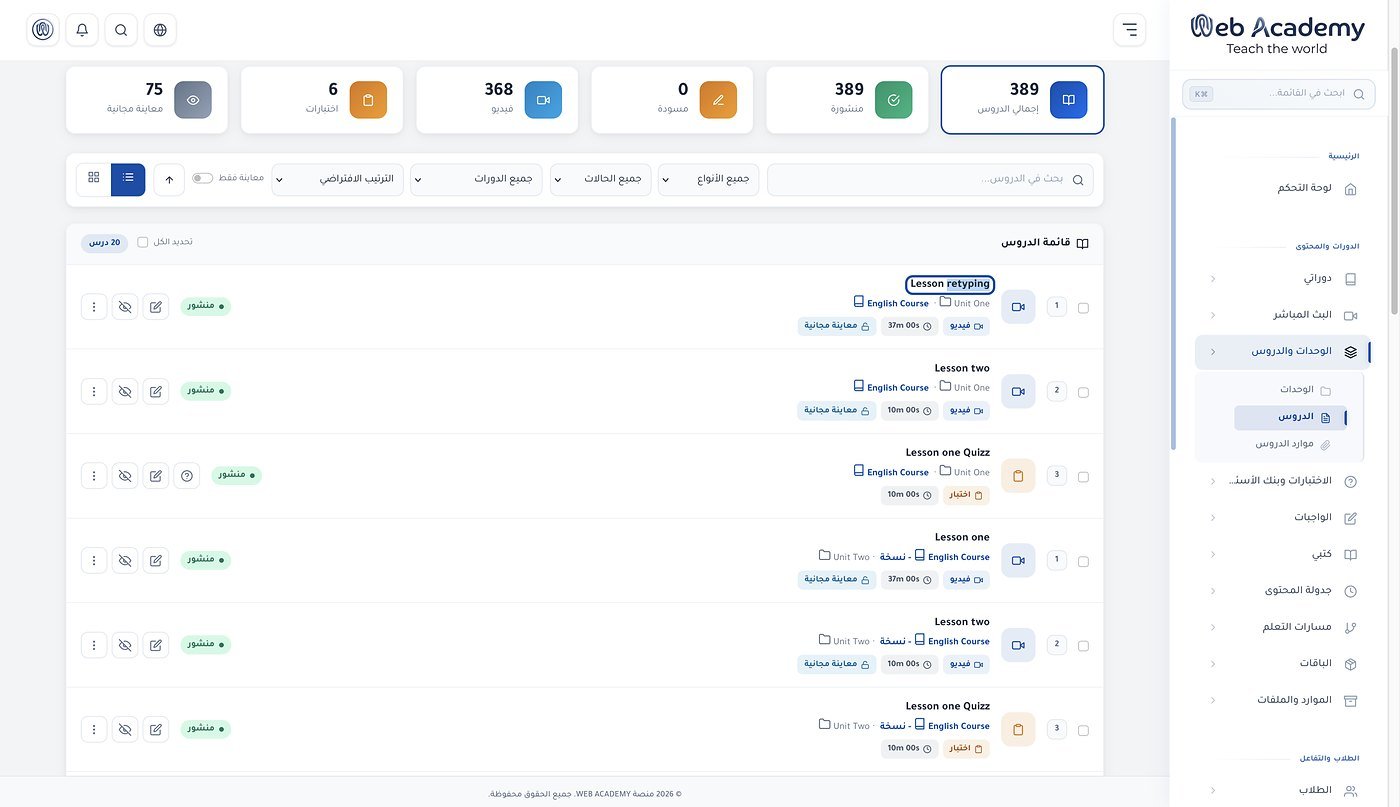Click the بحث في الدروس search field
Image resolution: width=1400 pixels, height=807 pixels.
[930, 179]
